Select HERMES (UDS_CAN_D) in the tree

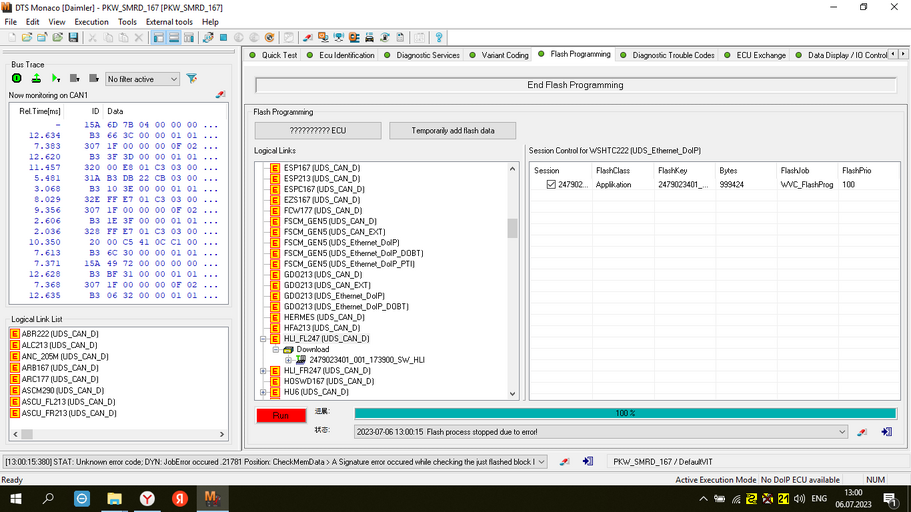tap(324, 317)
